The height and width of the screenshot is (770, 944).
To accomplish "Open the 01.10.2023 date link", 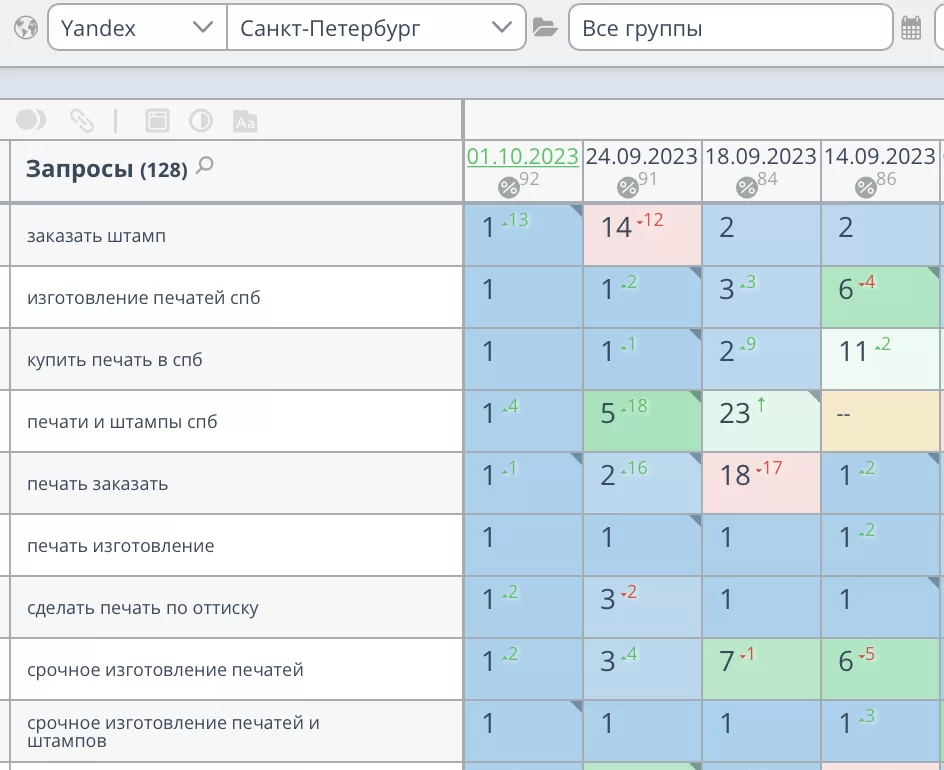I will click(522, 157).
